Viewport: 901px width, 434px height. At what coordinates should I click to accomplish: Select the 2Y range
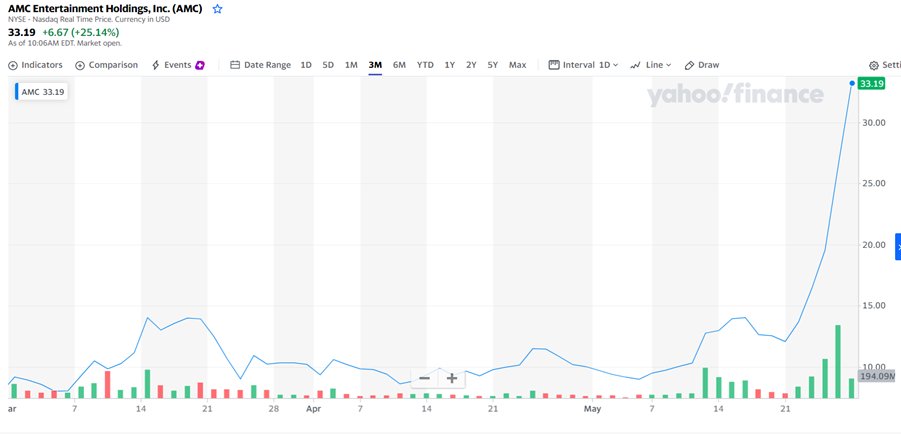pyautogui.click(x=471, y=65)
